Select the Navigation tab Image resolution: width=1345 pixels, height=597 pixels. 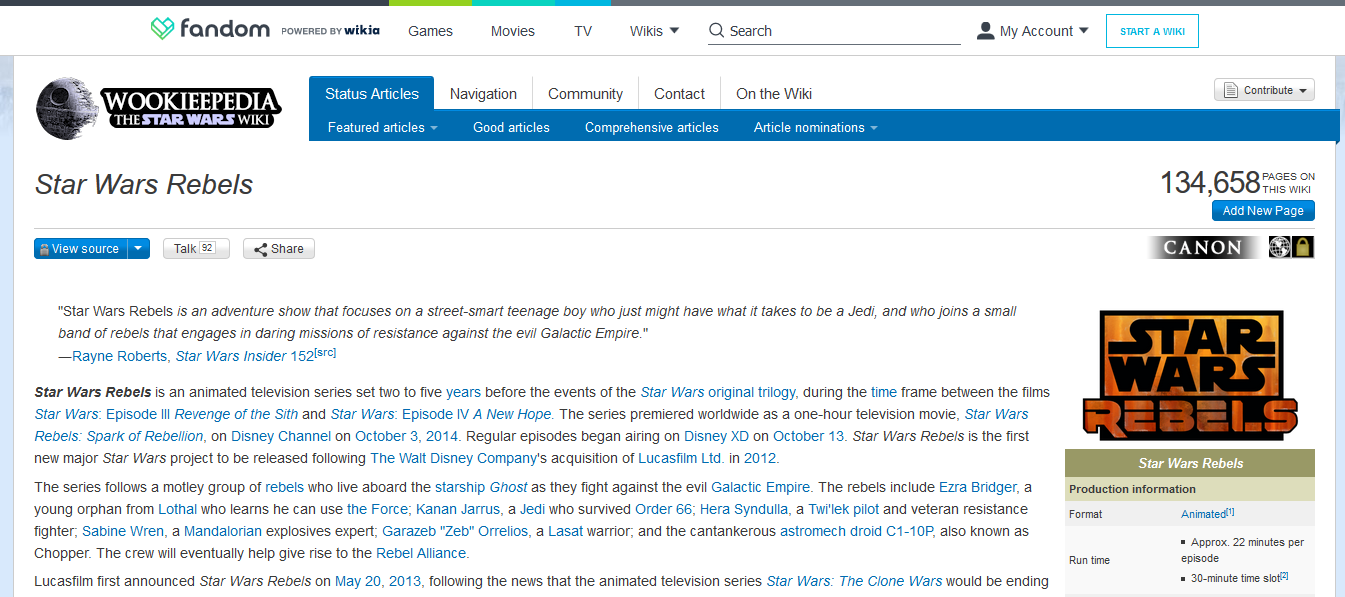[x=483, y=94]
